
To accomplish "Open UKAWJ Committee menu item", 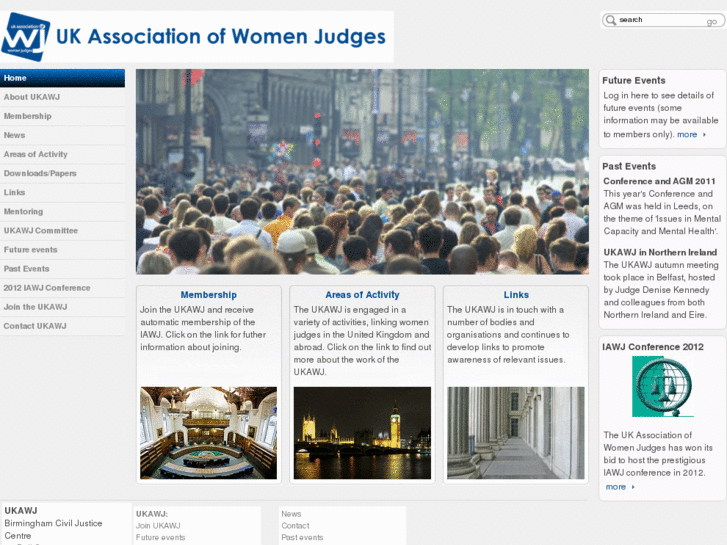I will click(x=62, y=230).
